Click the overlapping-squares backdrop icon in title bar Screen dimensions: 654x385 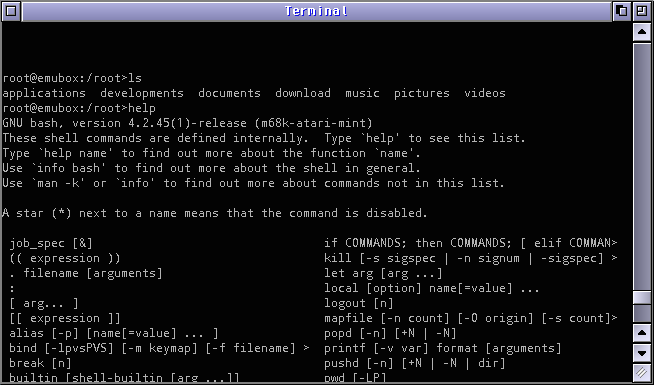pyautogui.click(x=622, y=11)
